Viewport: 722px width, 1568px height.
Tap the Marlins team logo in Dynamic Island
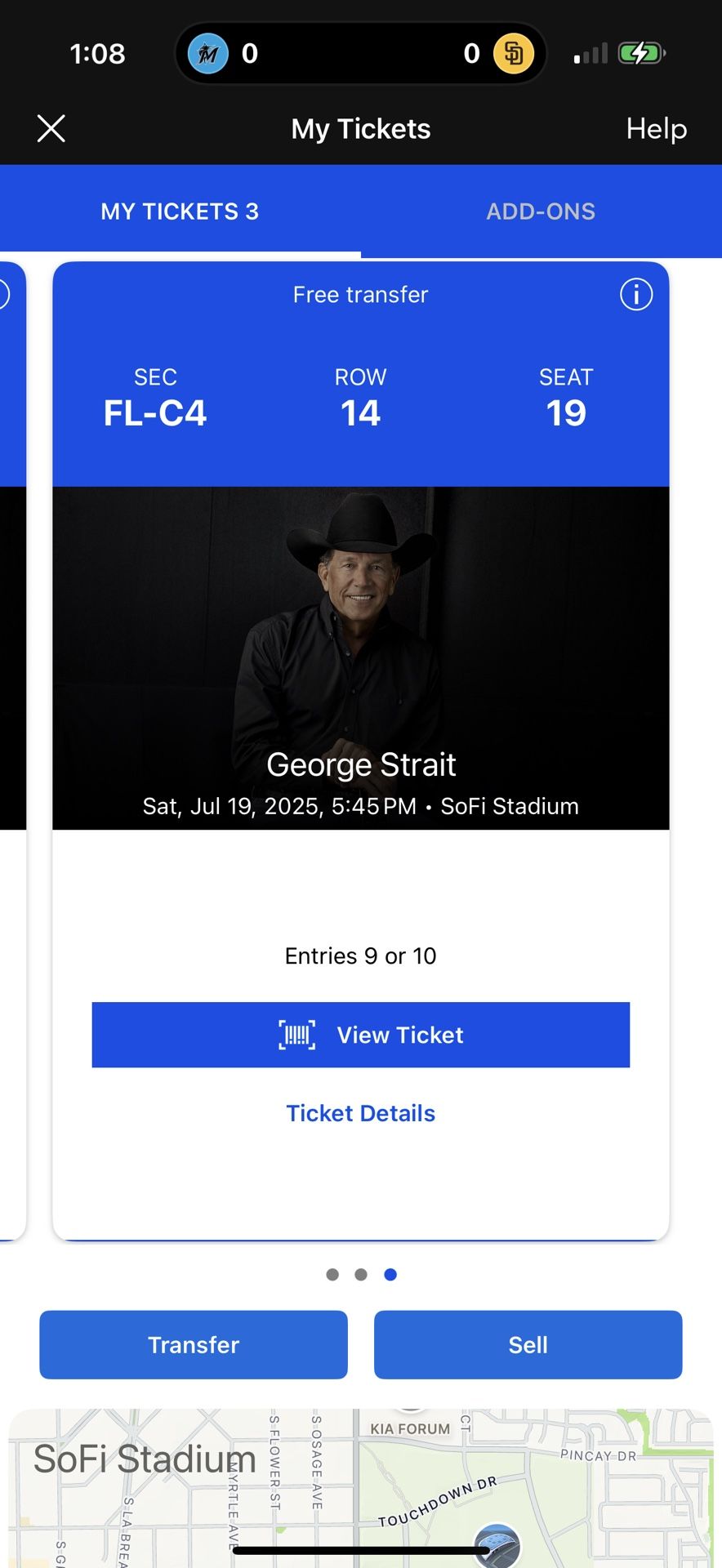point(208,54)
